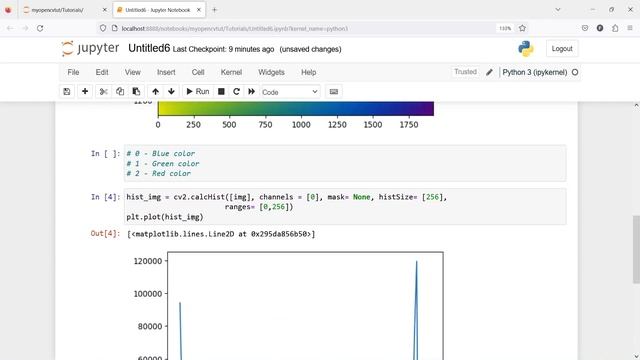
Task: Click the Python logo icon
Action: click(526, 49)
